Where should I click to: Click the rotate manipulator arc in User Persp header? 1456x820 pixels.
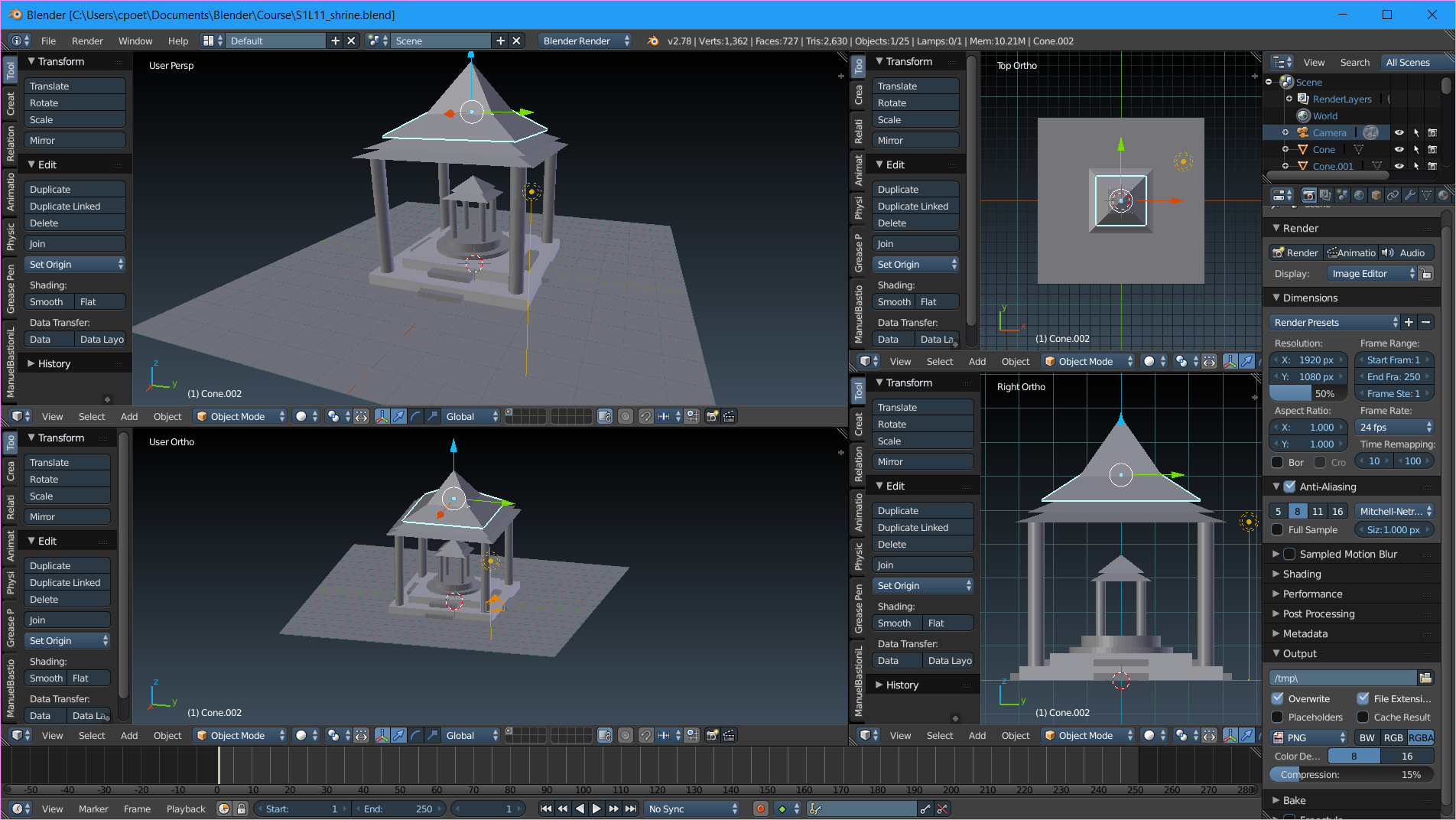tap(416, 416)
